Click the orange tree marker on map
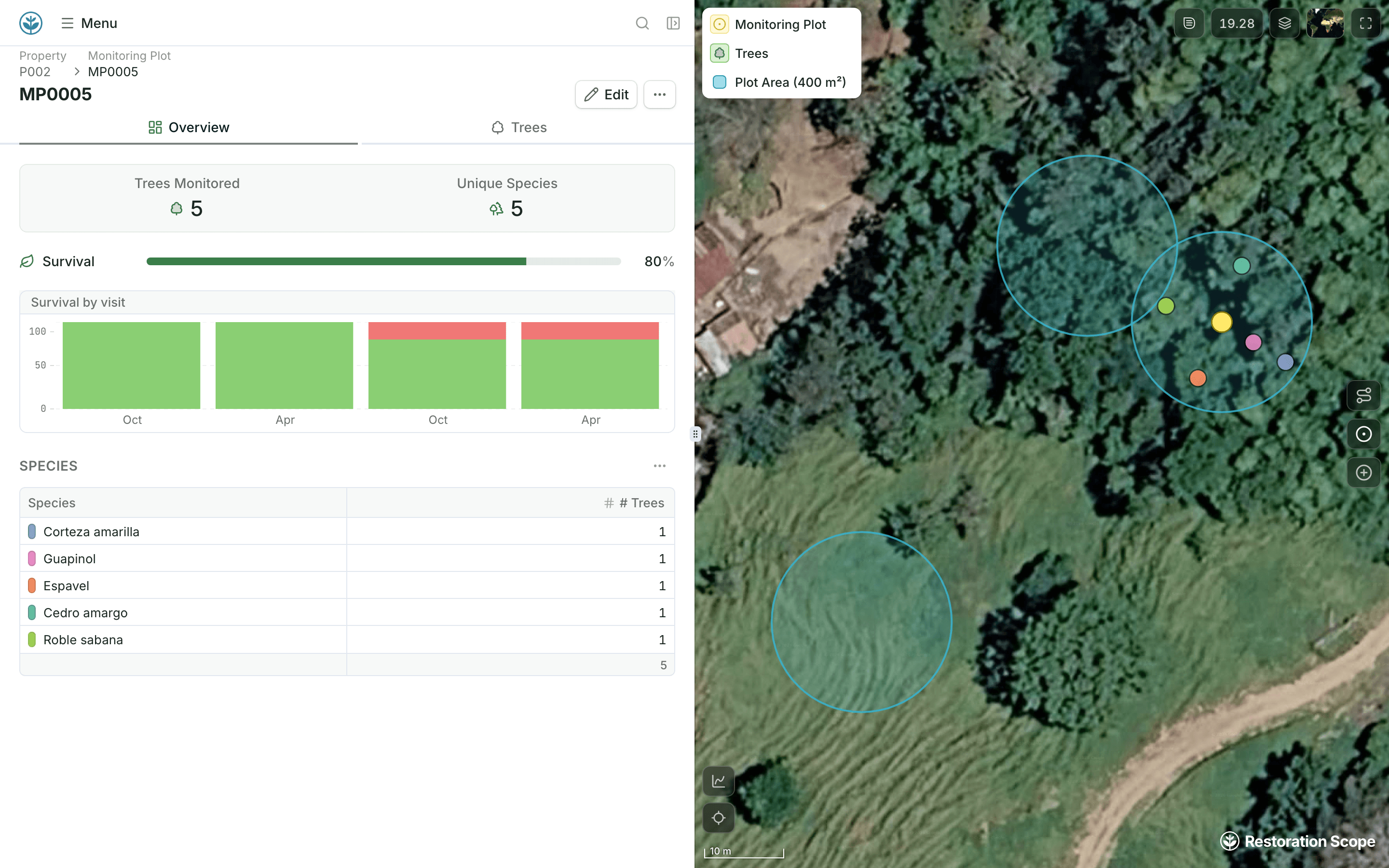The width and height of the screenshot is (1389, 868). pyautogui.click(x=1198, y=379)
